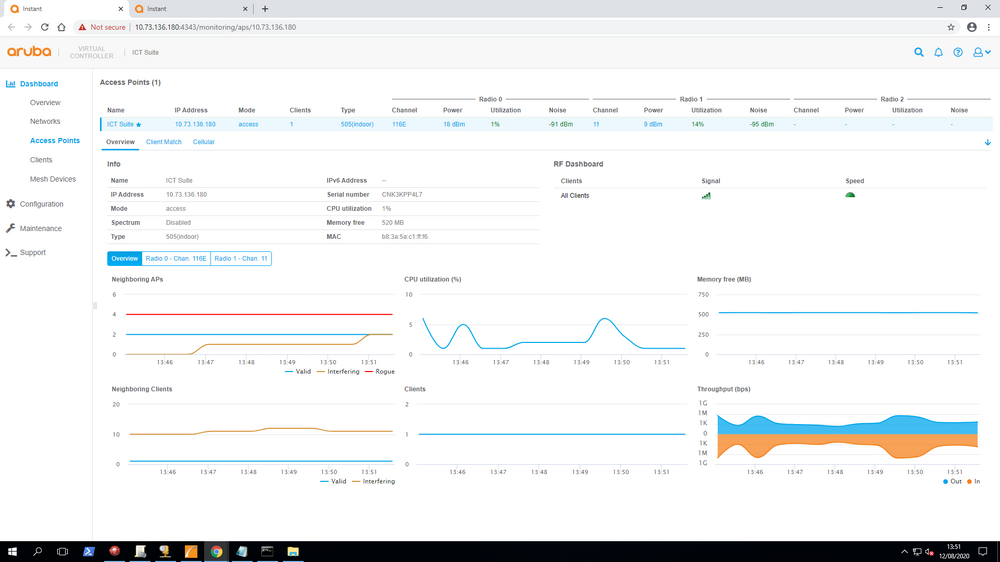This screenshot has width=1000, height=562.
Task: Open the ICT Suite access point link
Action: (x=120, y=124)
